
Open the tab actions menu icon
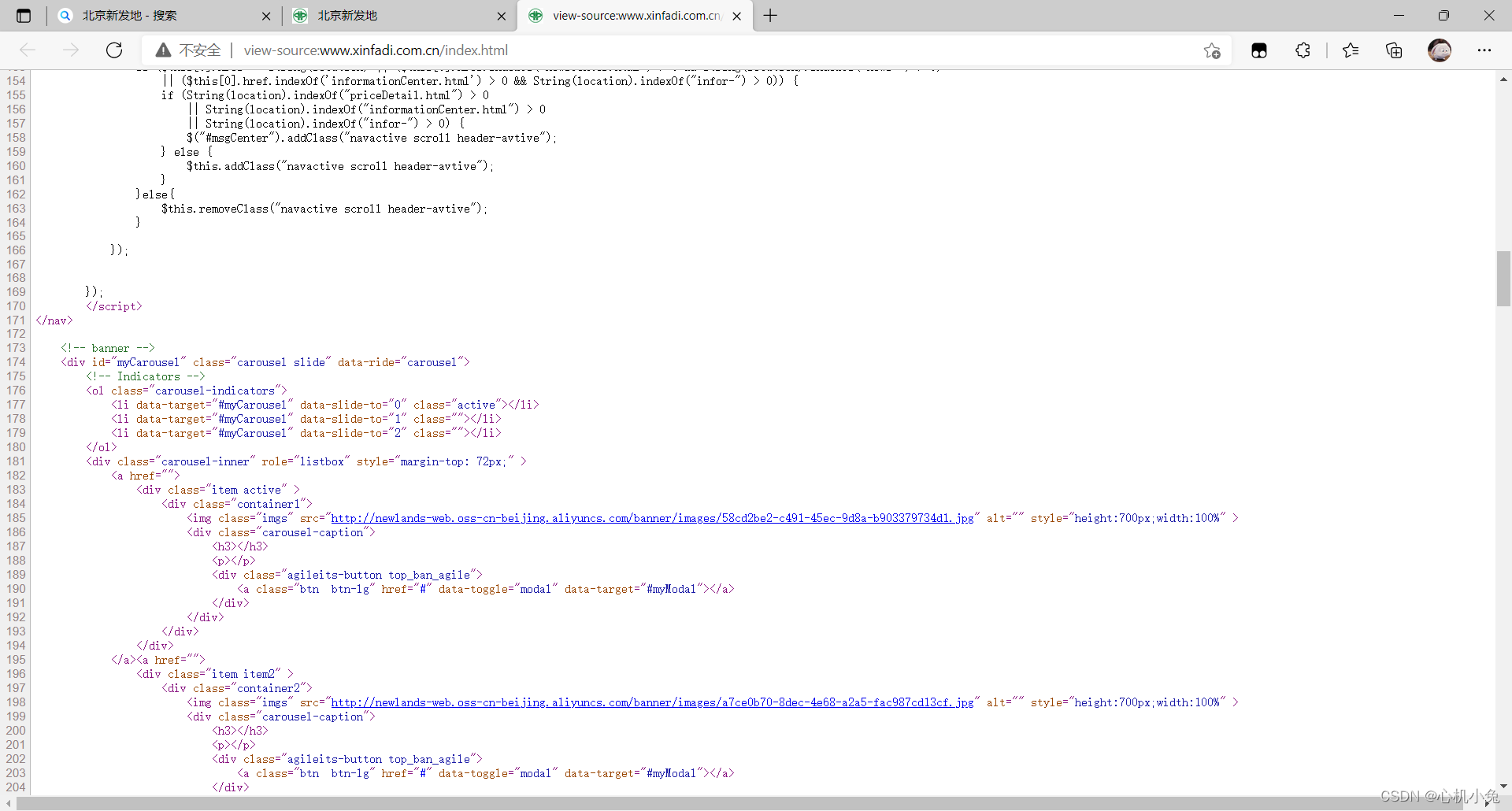pyautogui.click(x=24, y=16)
